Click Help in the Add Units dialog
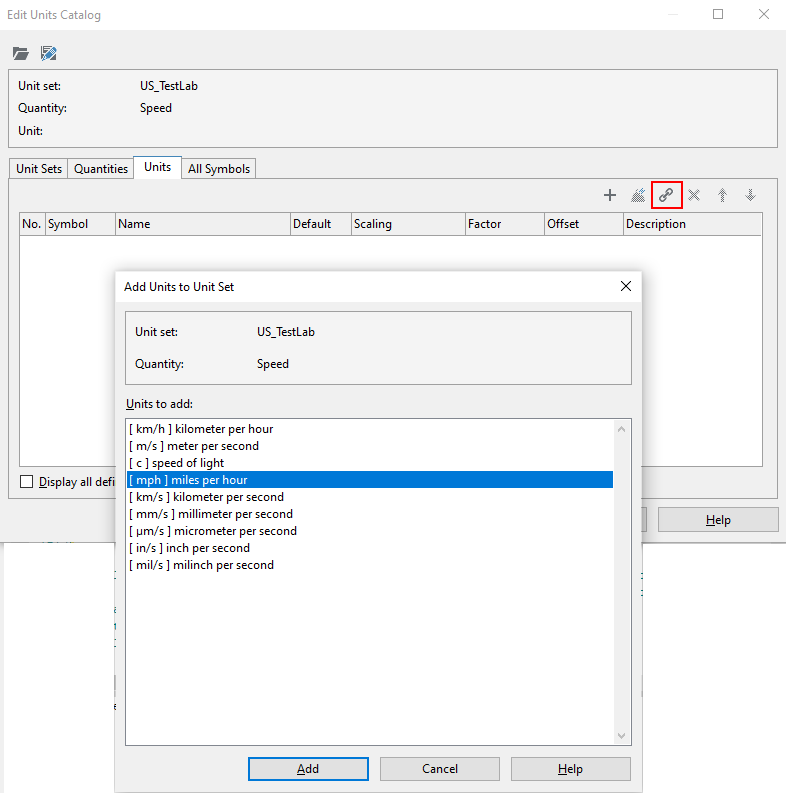Viewport: 786px width, 793px height. (570, 769)
